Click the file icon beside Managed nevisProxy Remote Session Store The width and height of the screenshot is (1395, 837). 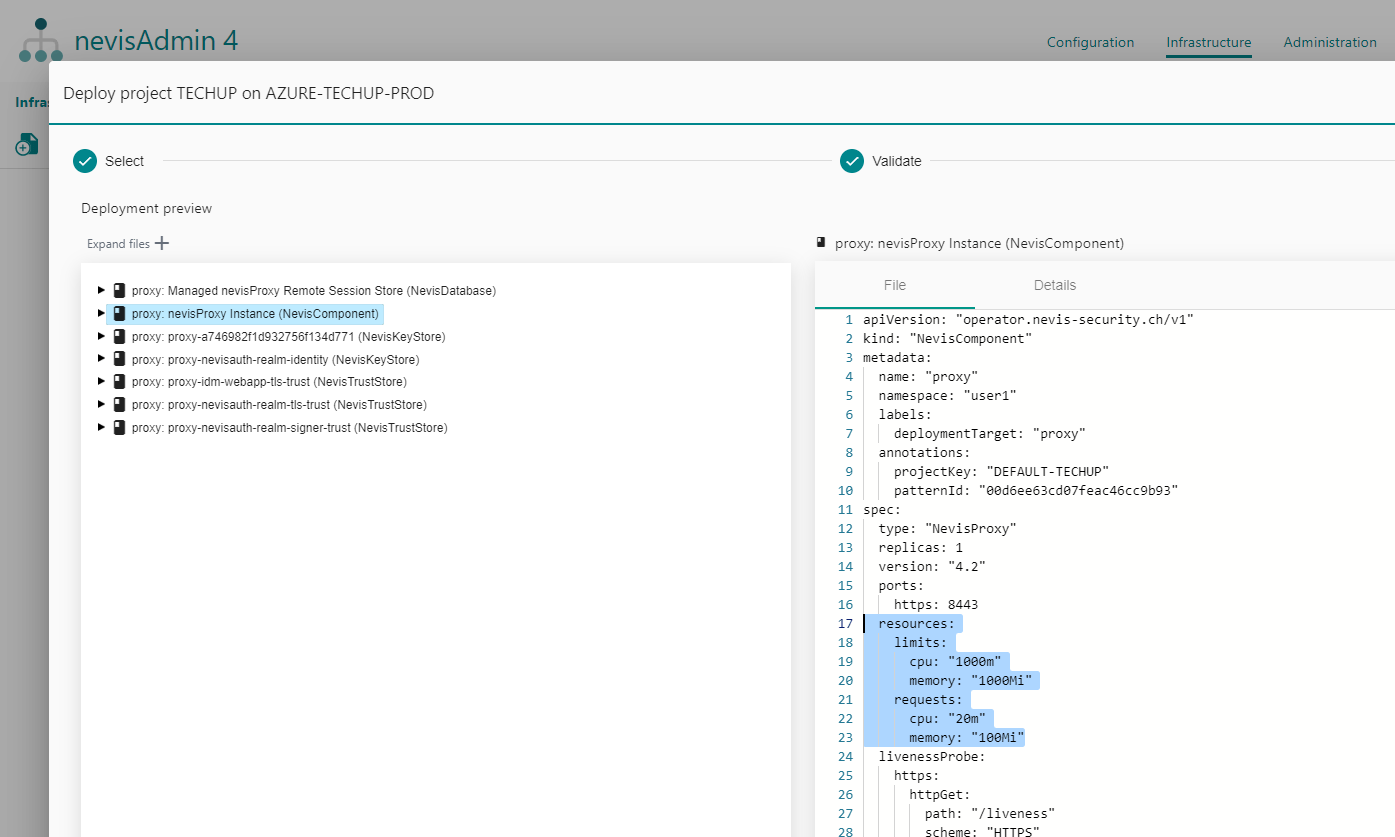click(120, 290)
